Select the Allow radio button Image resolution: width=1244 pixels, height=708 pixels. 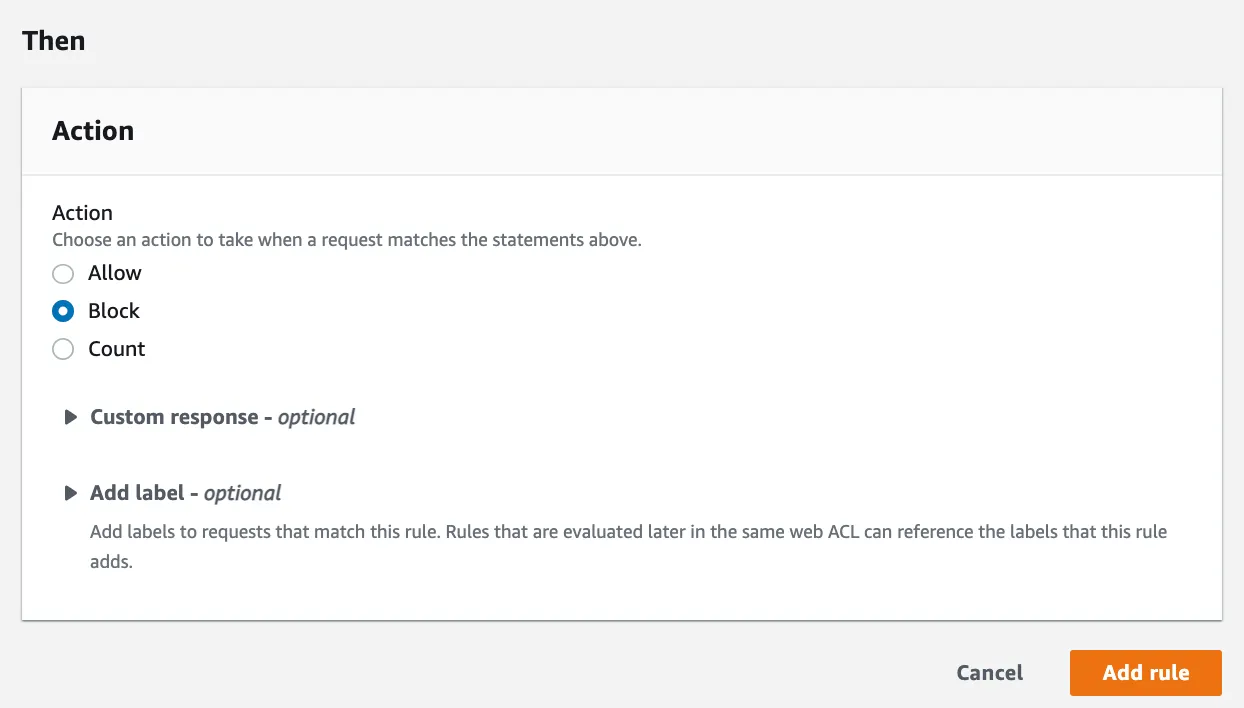click(x=63, y=274)
